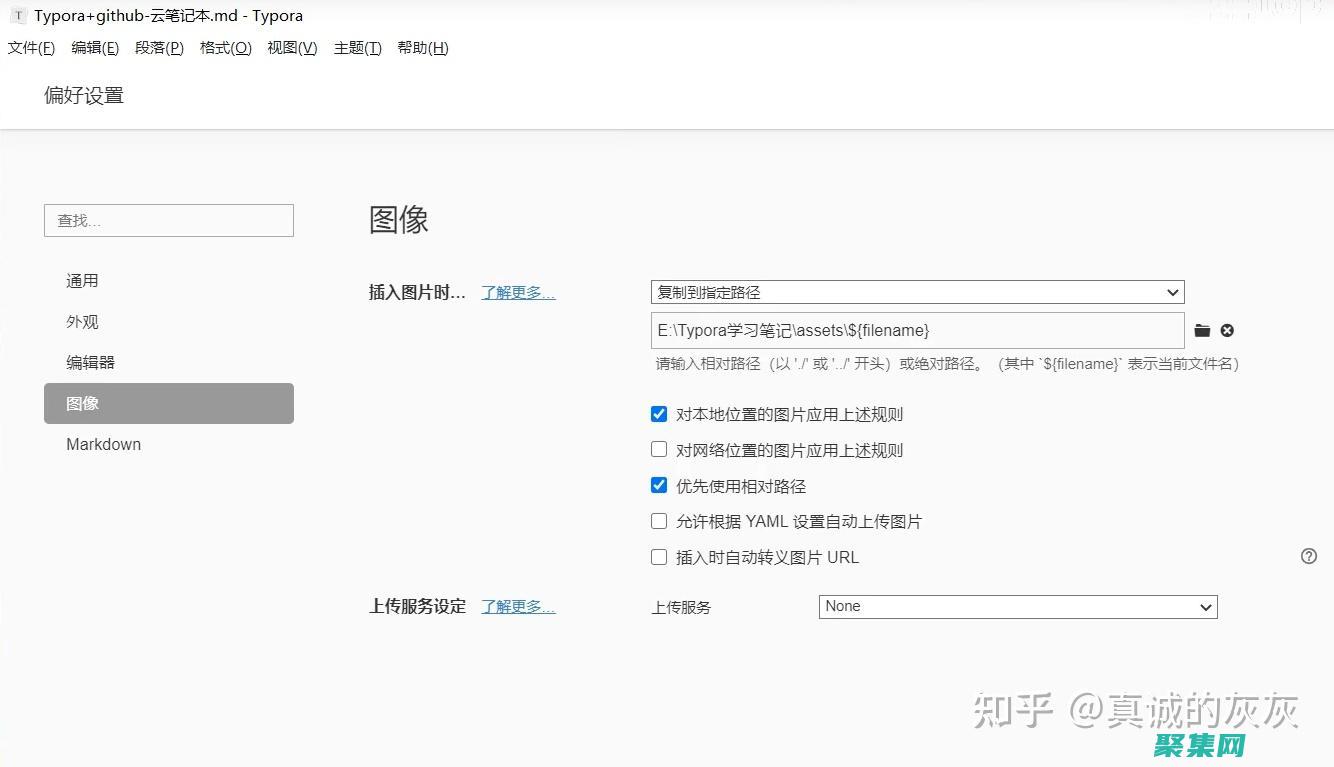Switch to Markdown preferences section

pos(103,445)
